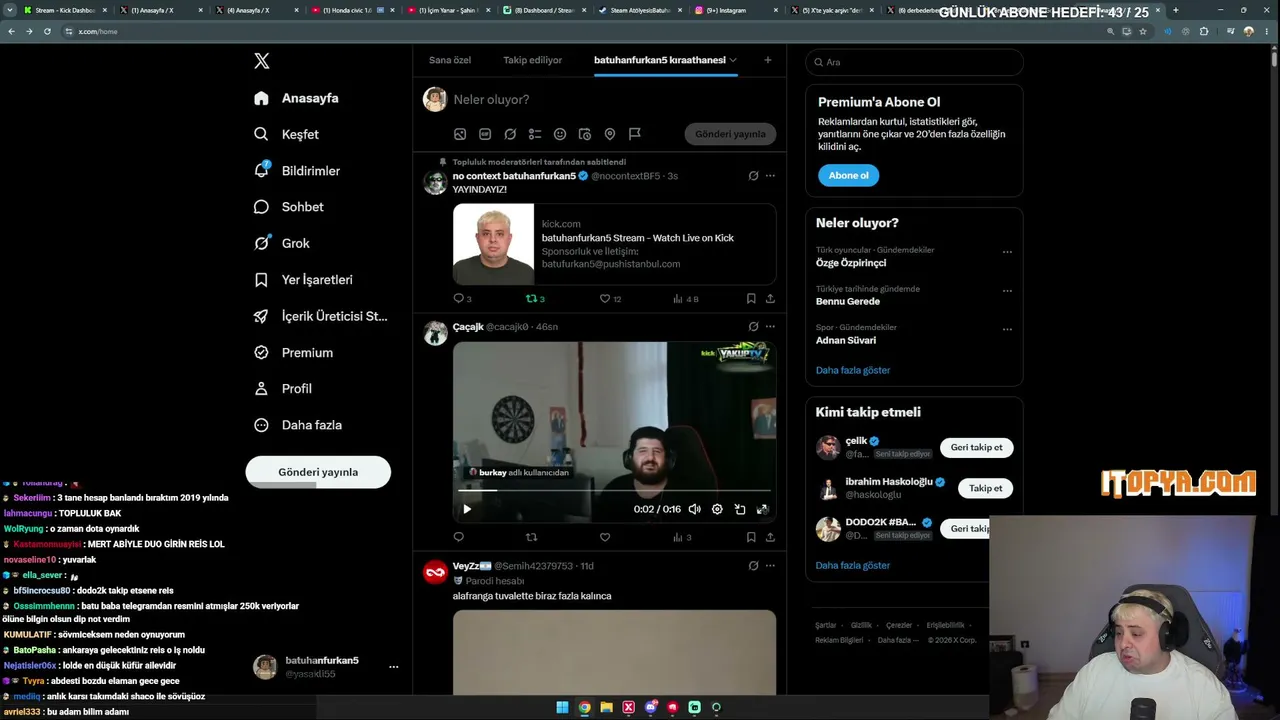Open Keşfet from the sidebar
The height and width of the screenshot is (720, 1280).
(287, 134)
